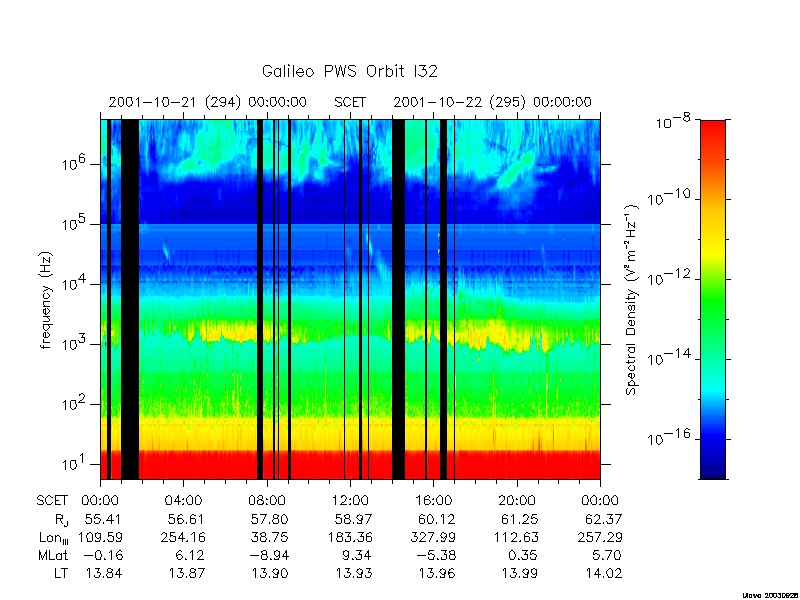Image resolution: width=800 pixels, height=600 pixels.
Task: Click the RJ value '60.12'
Action: point(437,519)
